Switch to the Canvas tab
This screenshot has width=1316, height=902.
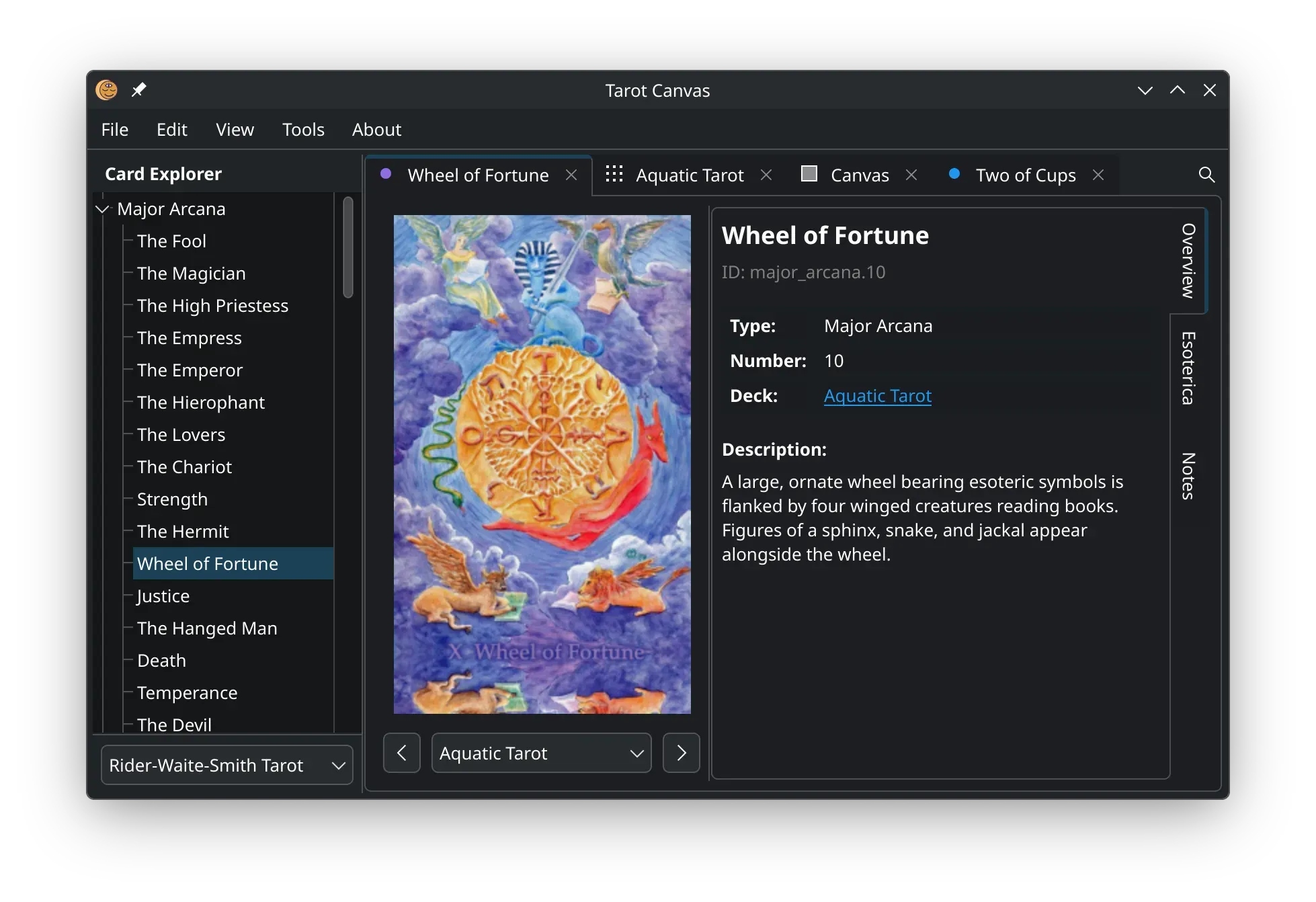point(860,175)
